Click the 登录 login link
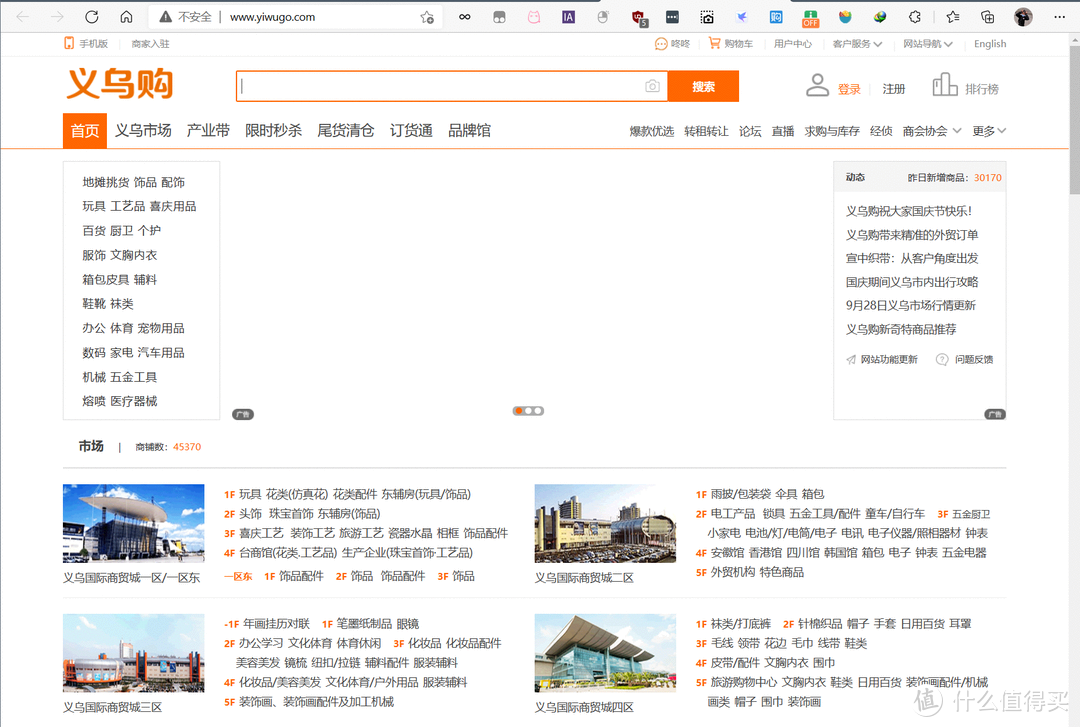Image resolution: width=1080 pixels, height=727 pixels. tap(849, 89)
